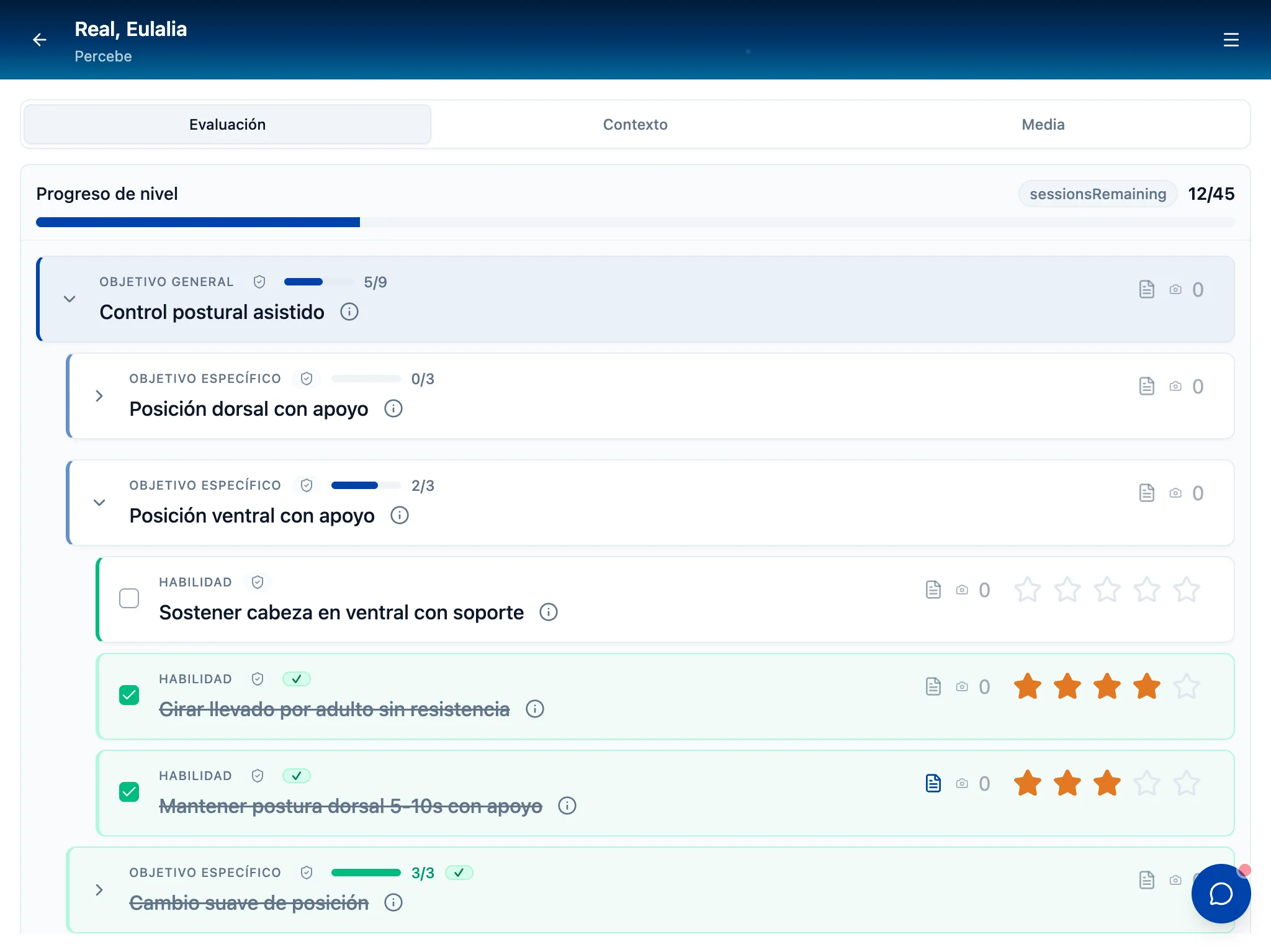Show info for Posición ventral con apoyo
This screenshot has height=952, width=1271.
point(400,515)
